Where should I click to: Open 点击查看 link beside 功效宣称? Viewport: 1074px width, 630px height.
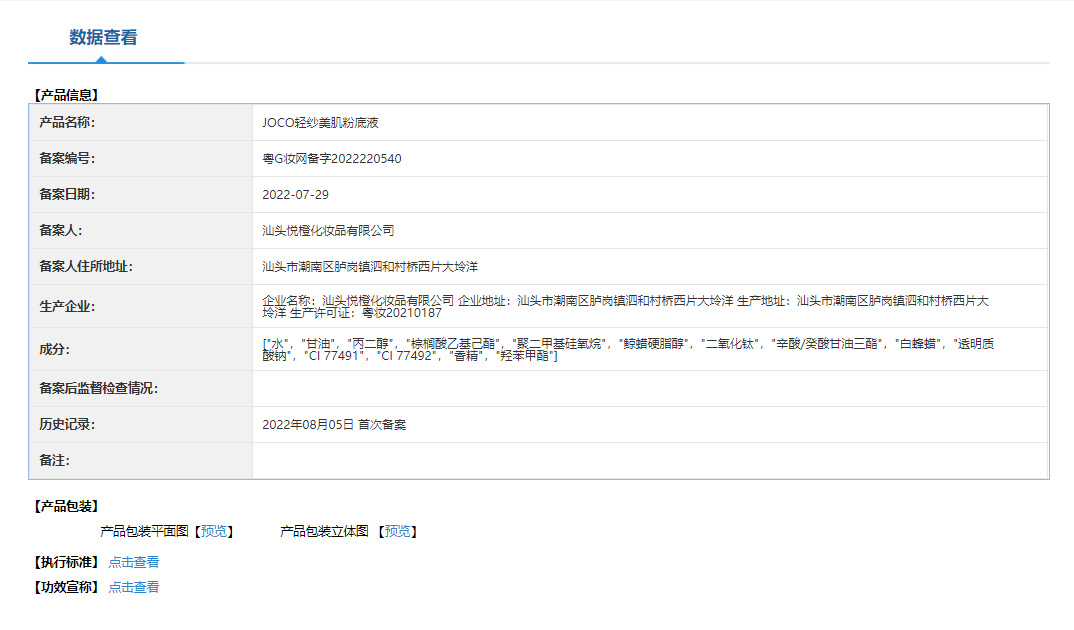pyautogui.click(x=134, y=587)
